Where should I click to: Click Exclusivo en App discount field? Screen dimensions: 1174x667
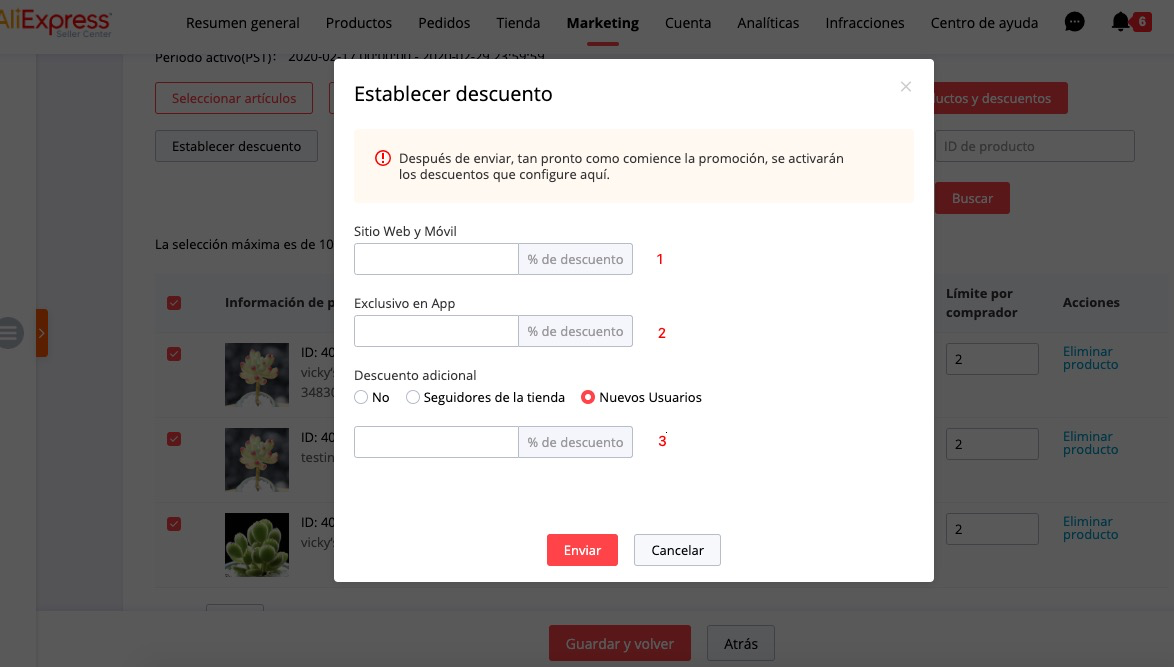[436, 331]
